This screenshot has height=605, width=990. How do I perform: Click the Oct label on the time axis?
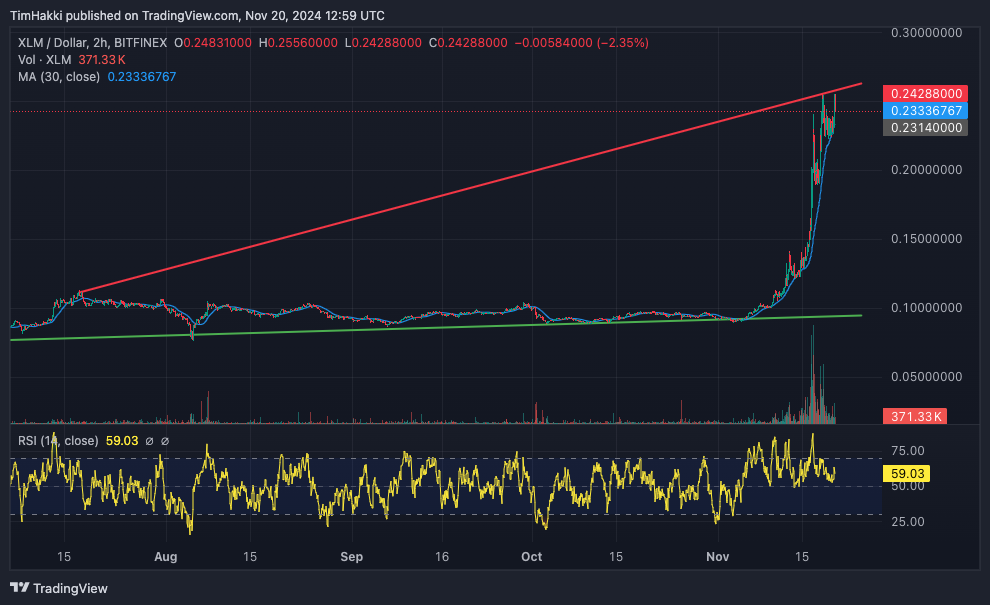pos(531,557)
